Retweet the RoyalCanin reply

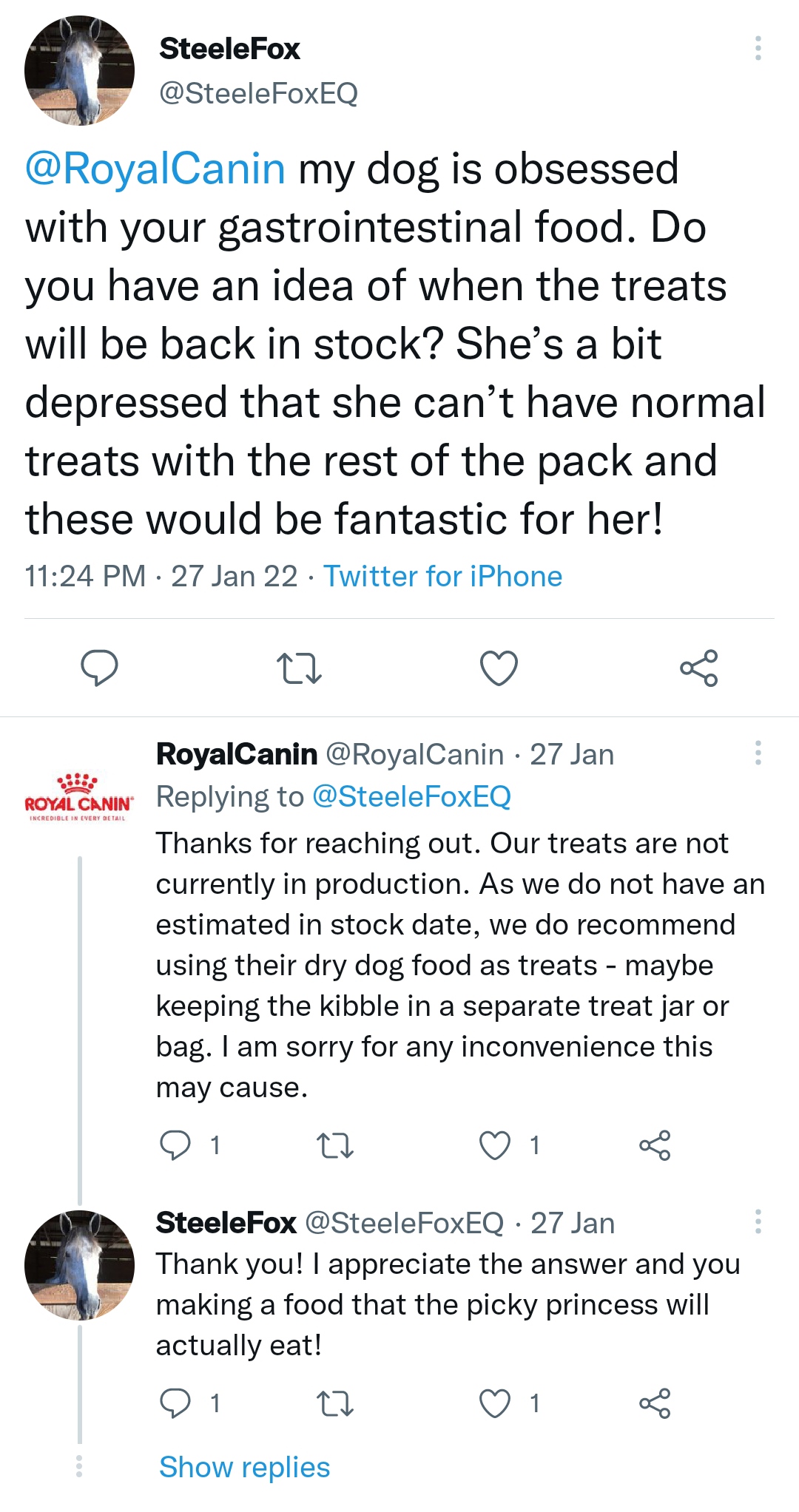335,1145
